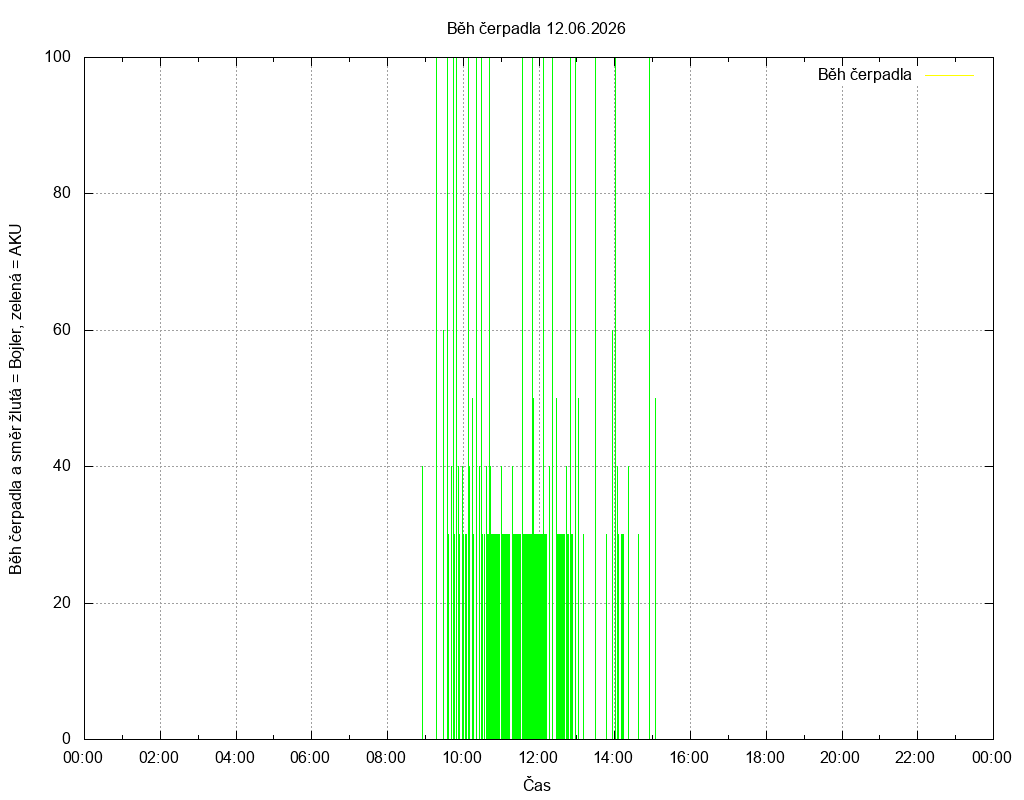Image resolution: width=1024 pixels, height=800 pixels.
Task: Click the x-axis time 20:00
Action: (x=840, y=758)
